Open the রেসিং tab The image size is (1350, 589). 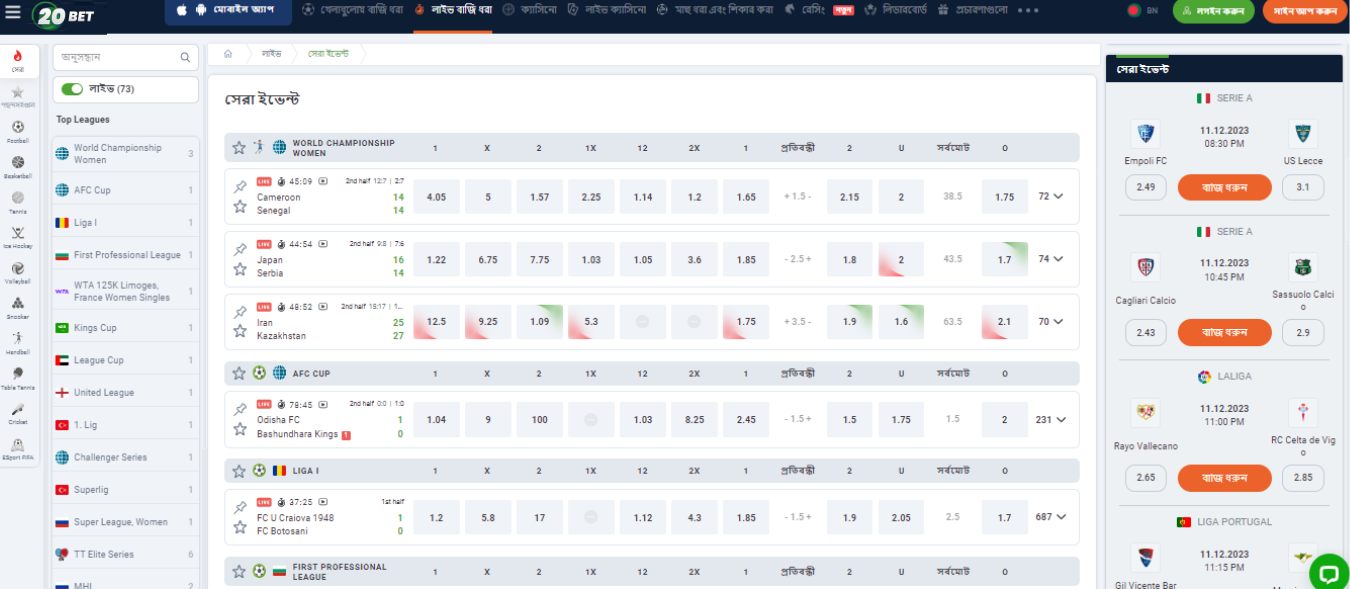[x=806, y=10]
